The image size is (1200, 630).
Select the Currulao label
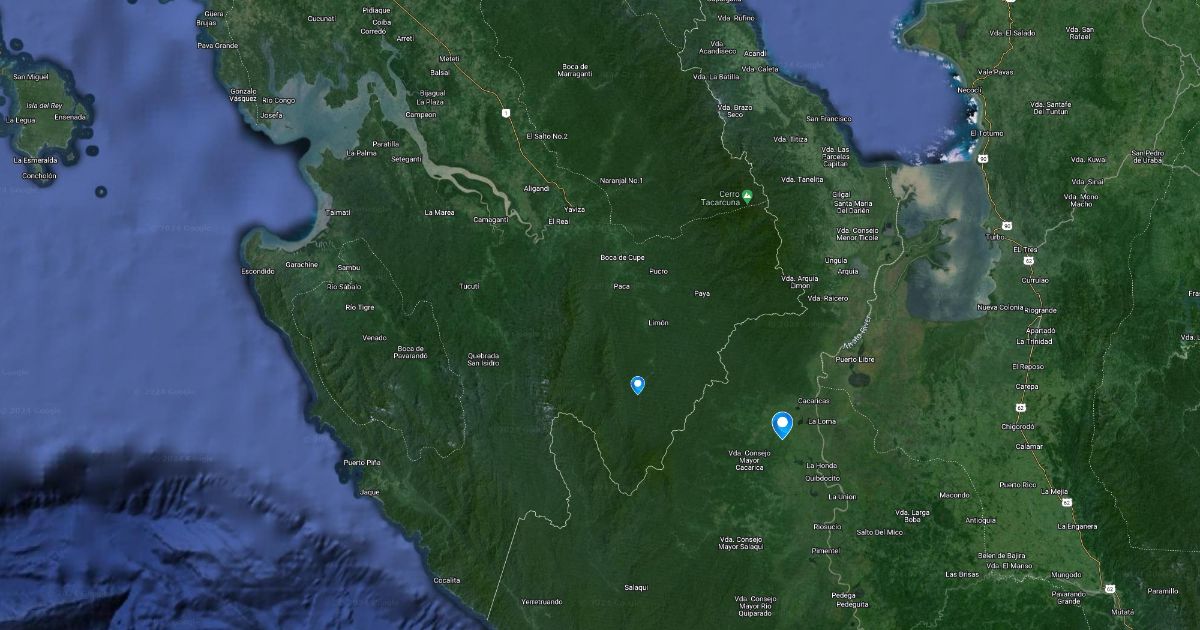(x=1033, y=280)
